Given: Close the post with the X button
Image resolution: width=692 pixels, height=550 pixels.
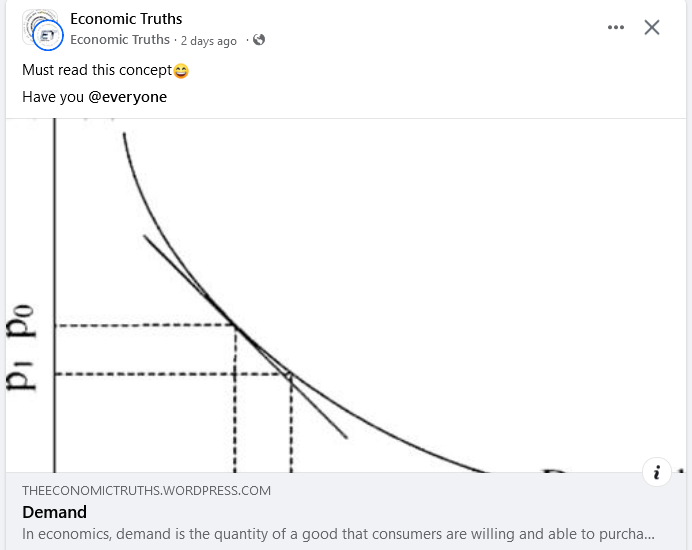Looking at the screenshot, I should (x=652, y=27).
